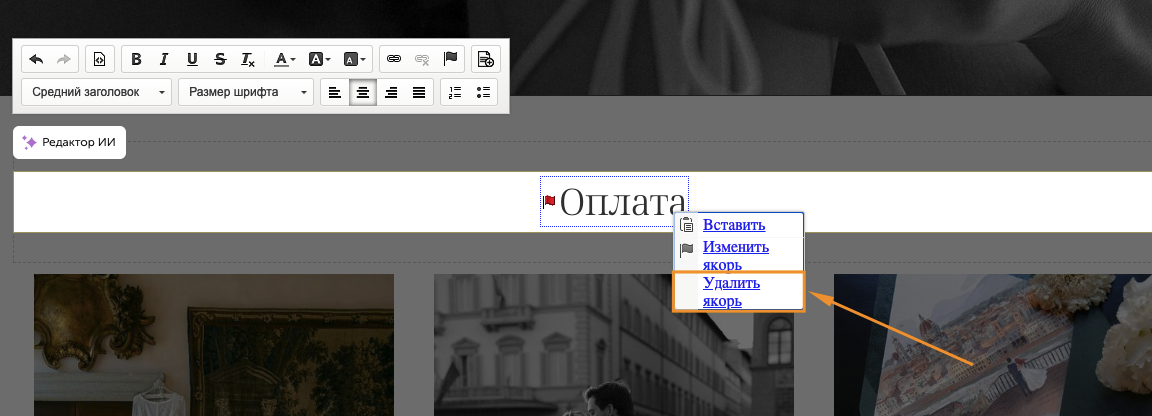This screenshot has height=416, width=1152.
Task: Toggle underline formatting
Action: [192, 59]
